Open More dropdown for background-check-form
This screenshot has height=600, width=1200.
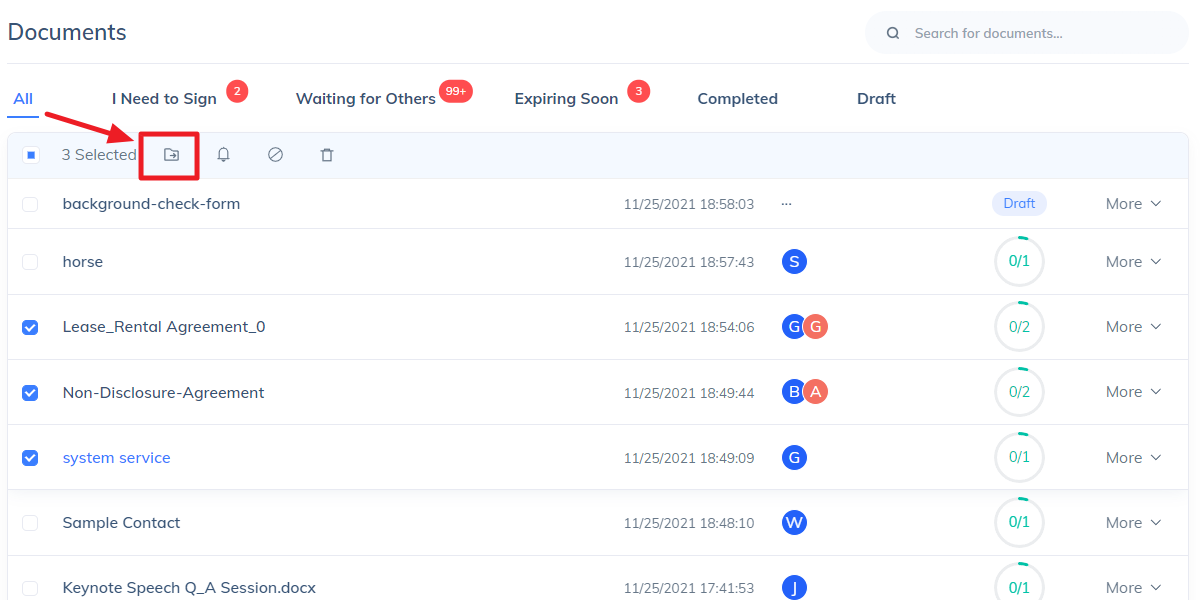coord(1133,204)
